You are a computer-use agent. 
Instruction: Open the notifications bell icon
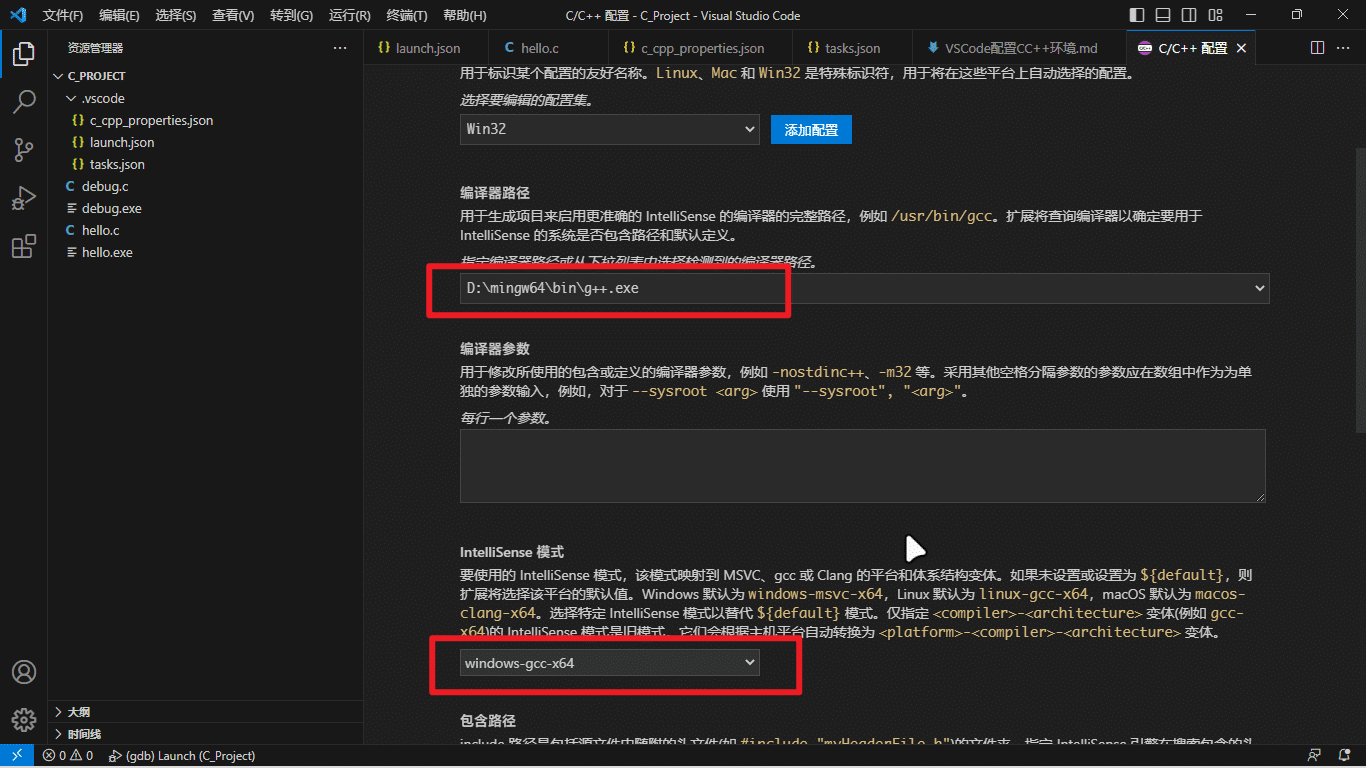[1345, 756]
